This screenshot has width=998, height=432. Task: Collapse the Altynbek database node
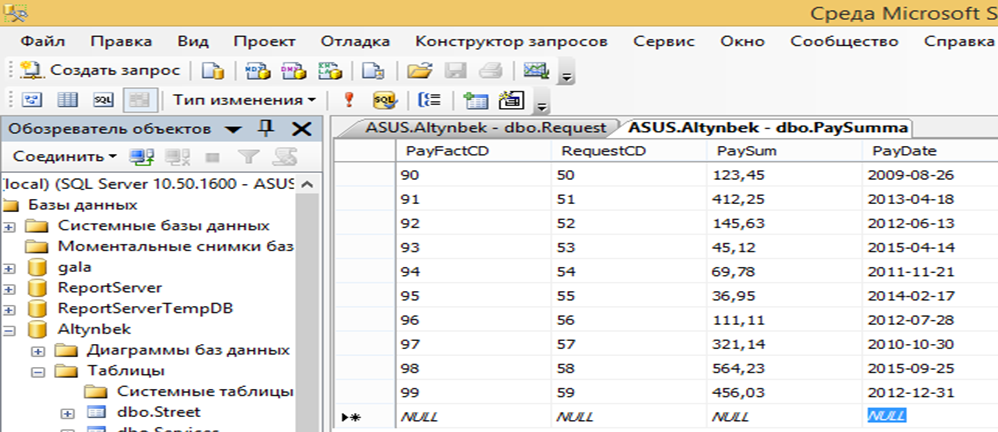9,330
